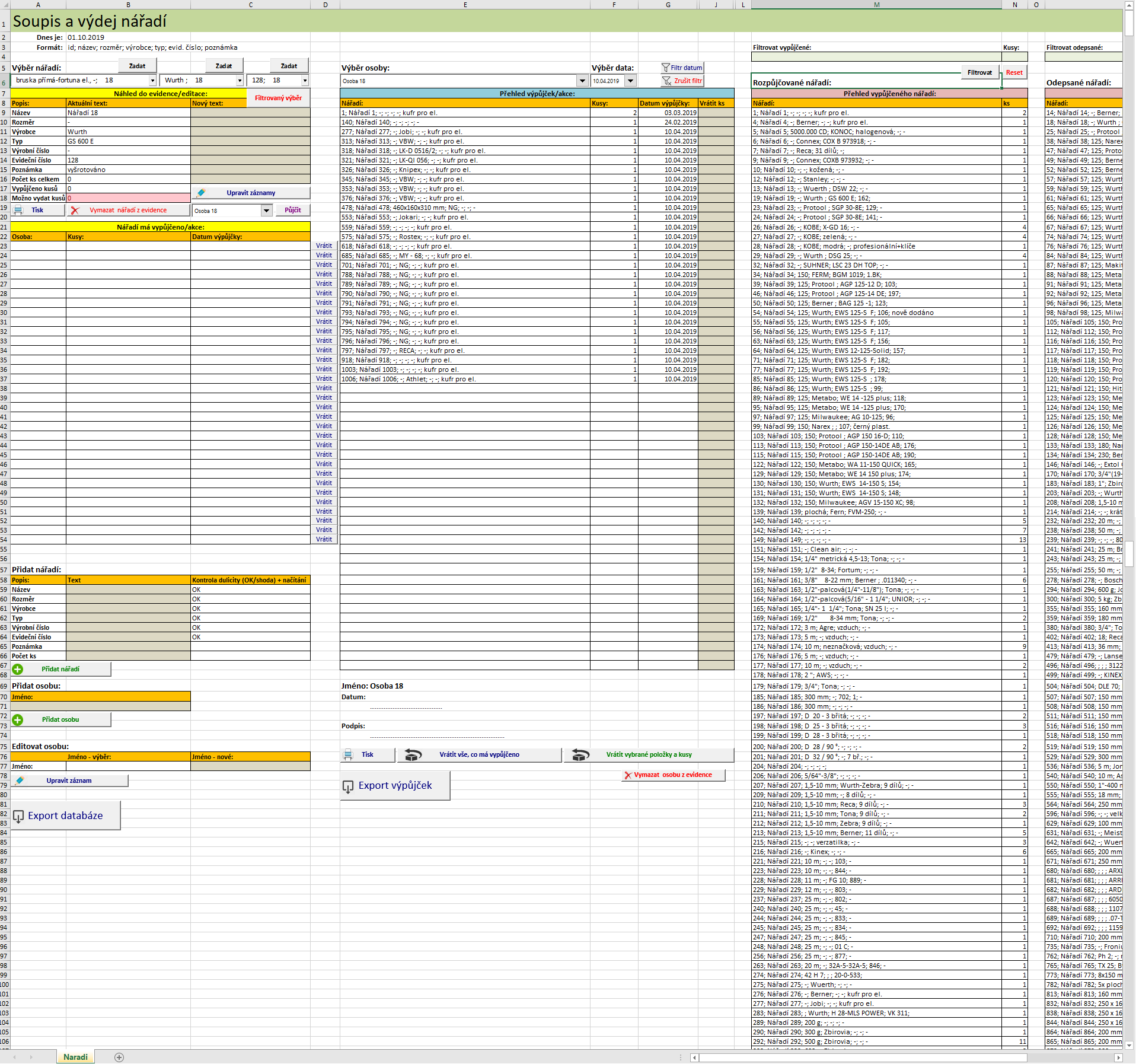The image size is (1136, 1064).
Task: Click the red Reset button
Action: pos(1014,72)
